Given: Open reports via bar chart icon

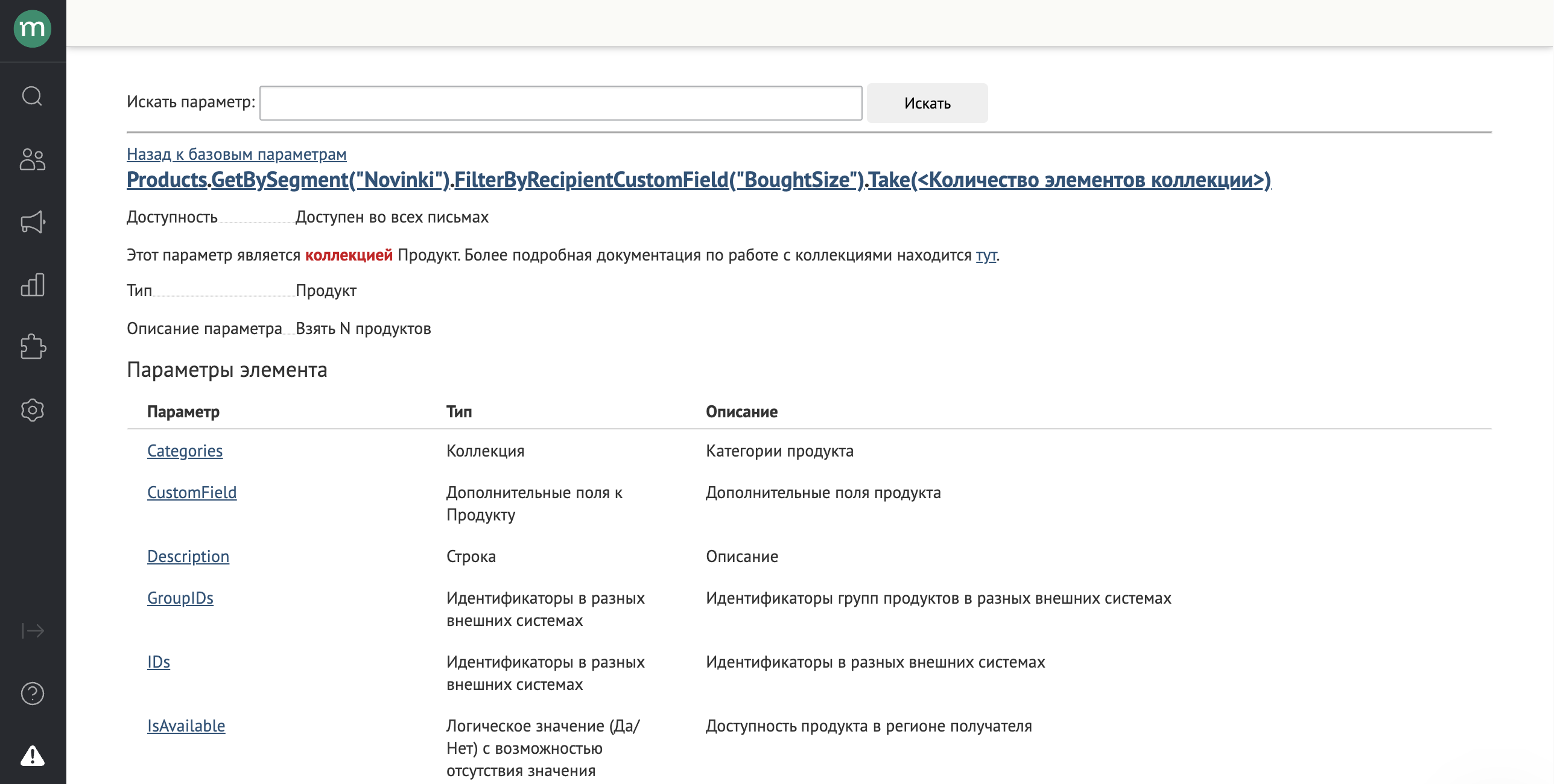Looking at the screenshot, I should click(x=33, y=285).
